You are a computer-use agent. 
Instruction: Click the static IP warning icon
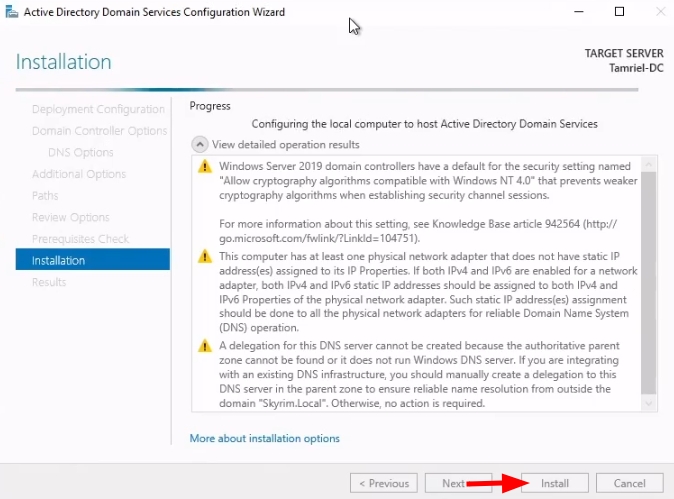point(205,257)
